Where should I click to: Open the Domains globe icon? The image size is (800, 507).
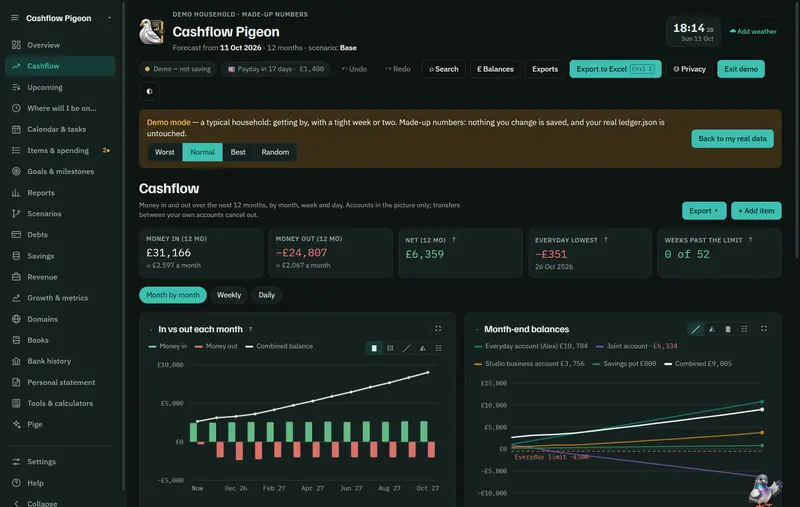[x=16, y=319]
